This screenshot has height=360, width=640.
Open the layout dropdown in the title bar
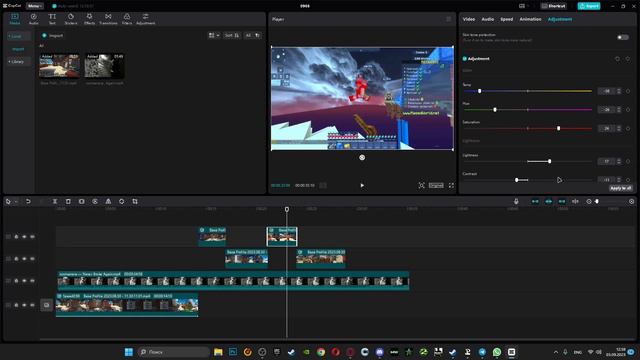pos(524,6)
